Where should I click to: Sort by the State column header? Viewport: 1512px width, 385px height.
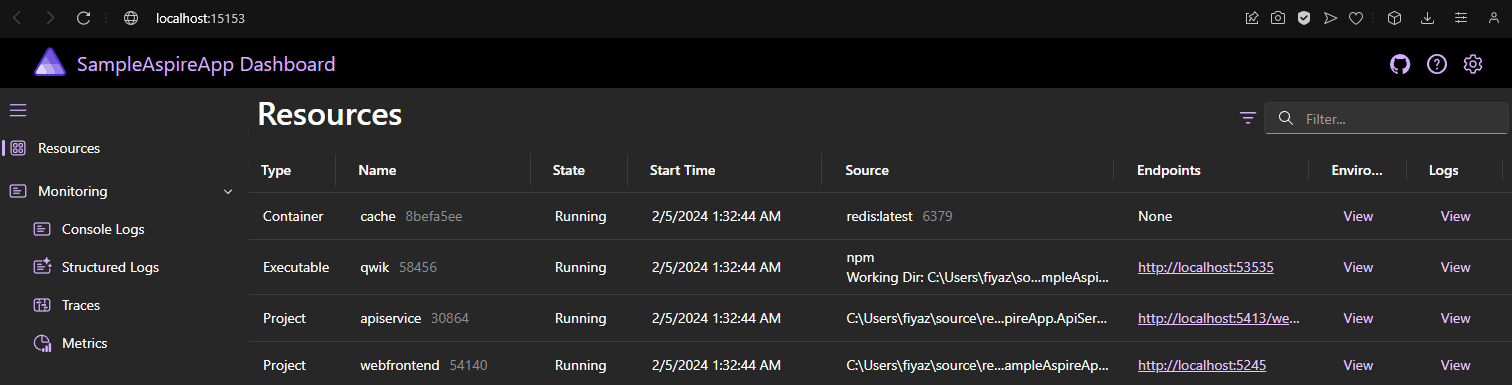pos(569,170)
